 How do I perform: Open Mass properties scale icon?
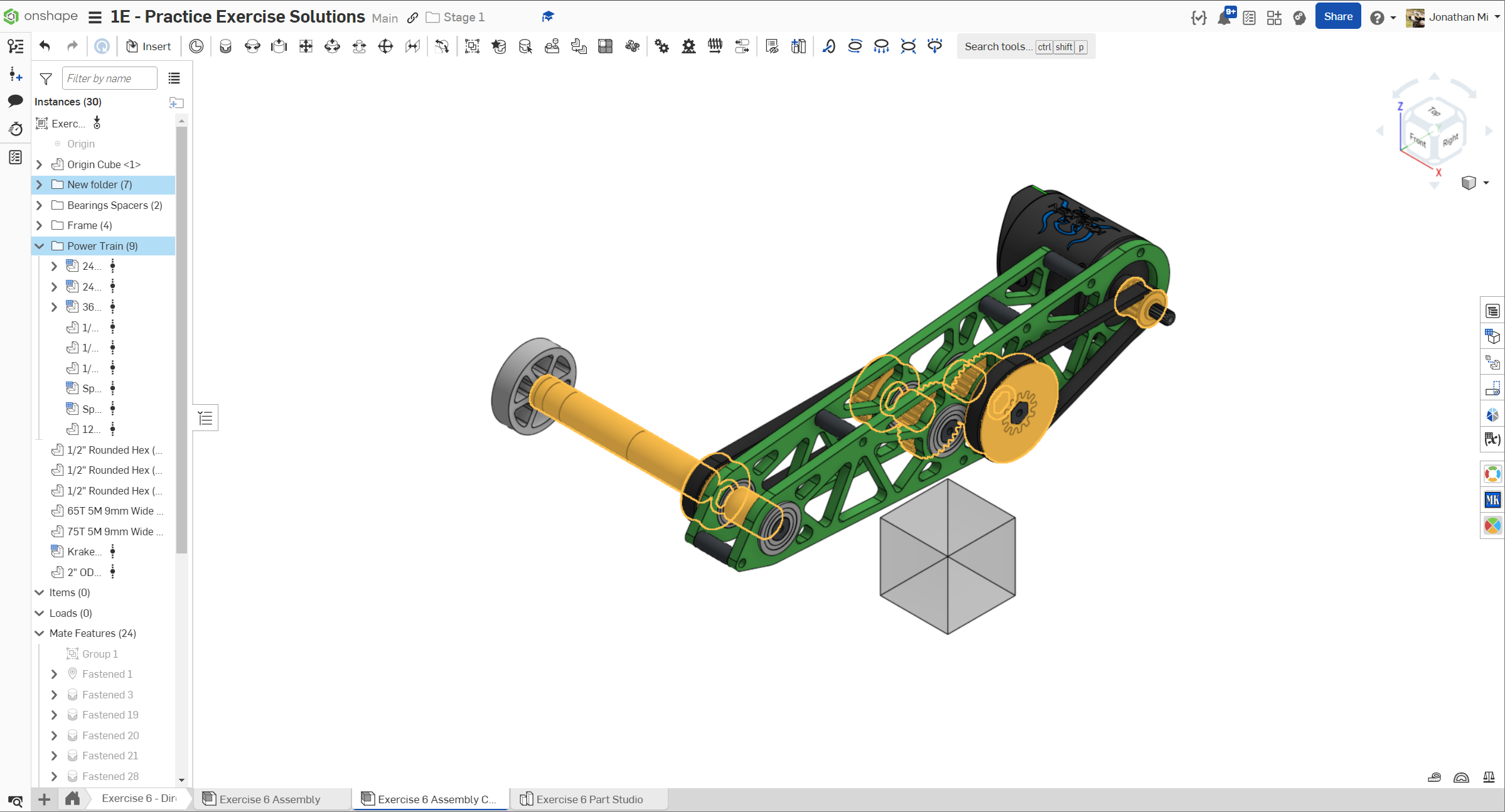(1488, 777)
